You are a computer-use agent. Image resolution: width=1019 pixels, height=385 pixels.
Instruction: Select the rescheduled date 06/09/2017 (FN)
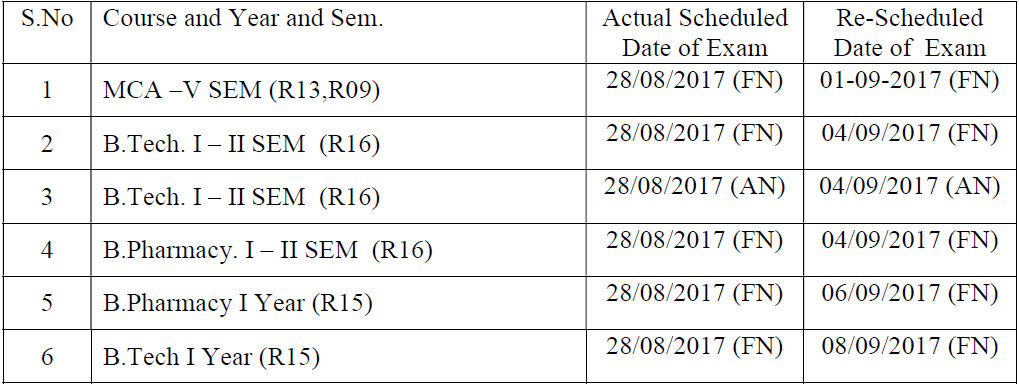(x=909, y=293)
